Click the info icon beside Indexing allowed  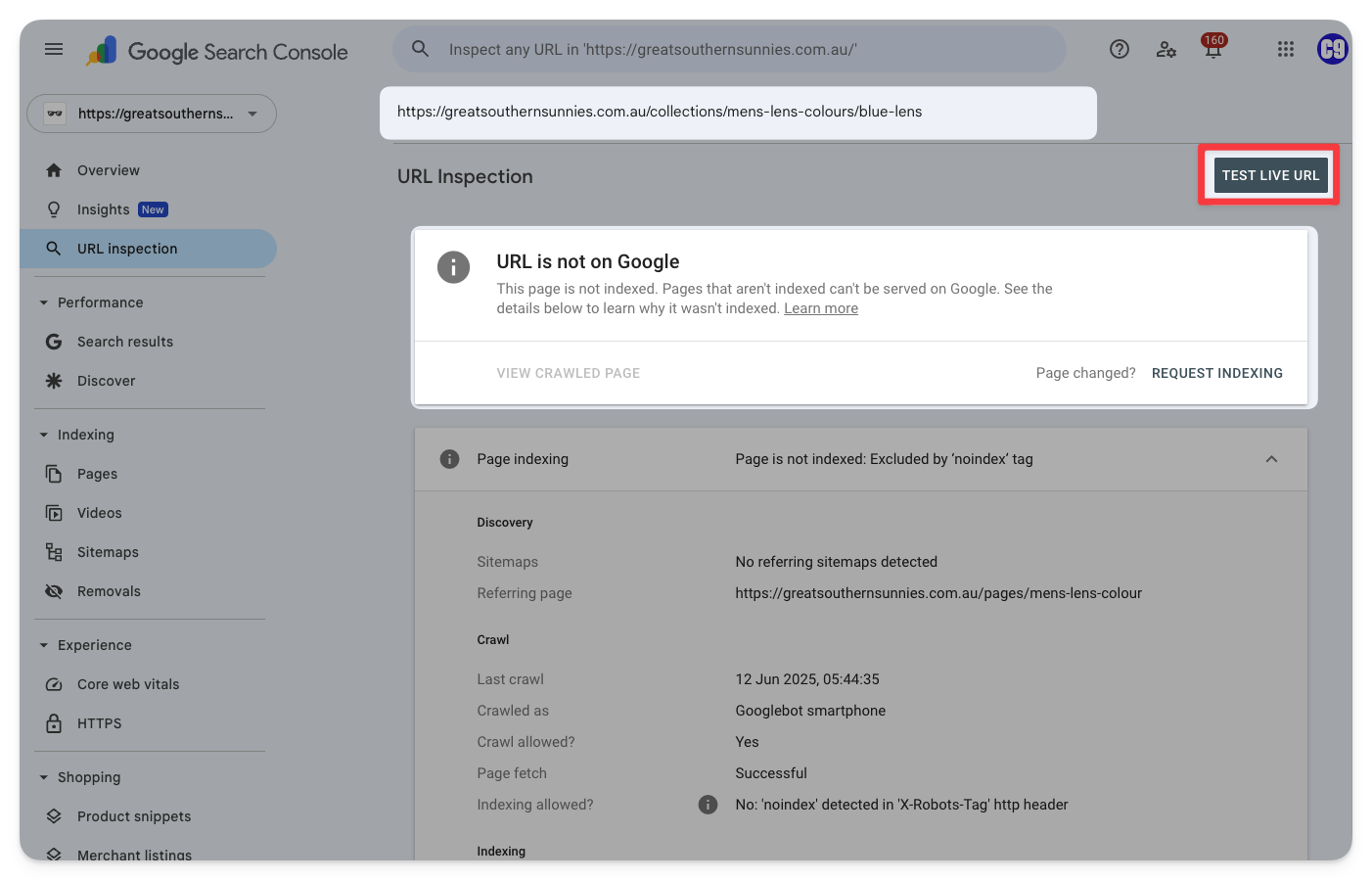[x=708, y=805]
